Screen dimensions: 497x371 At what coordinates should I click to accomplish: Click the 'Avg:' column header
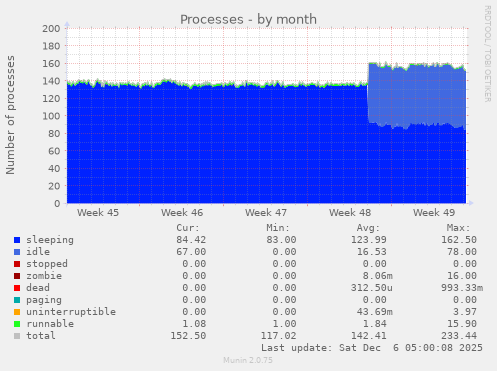pos(368,228)
